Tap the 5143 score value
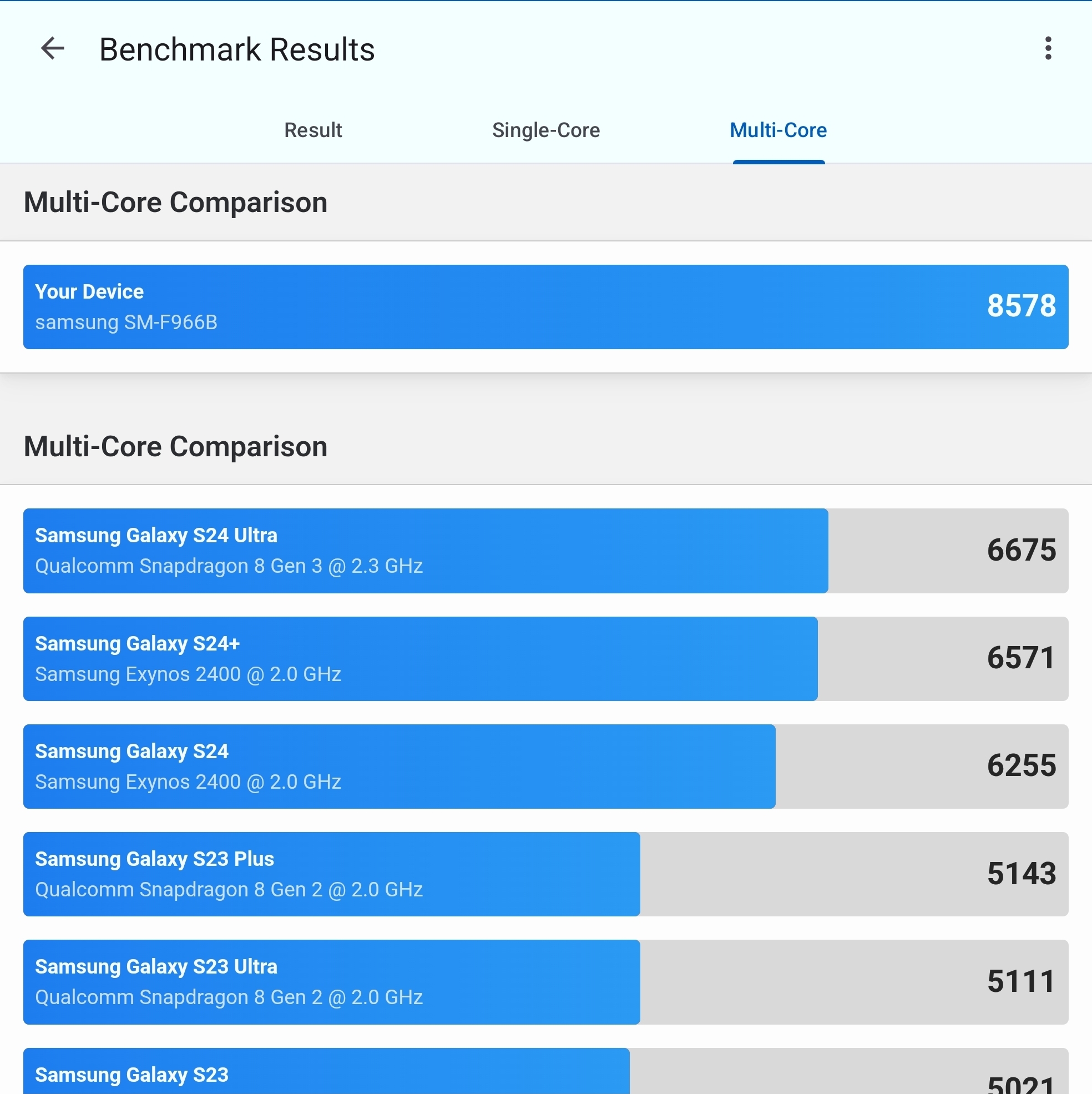The width and height of the screenshot is (1092, 1094). (x=1021, y=874)
